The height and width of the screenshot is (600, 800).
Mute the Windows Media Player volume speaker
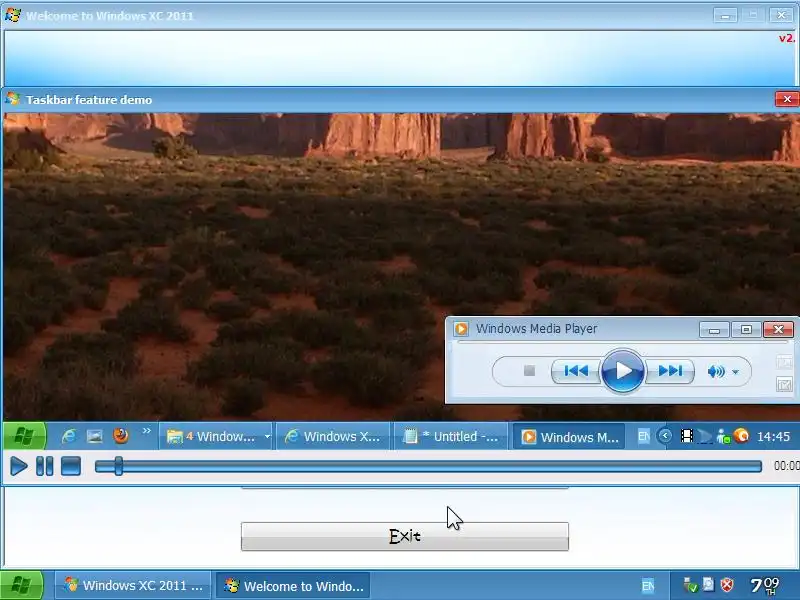[716, 371]
